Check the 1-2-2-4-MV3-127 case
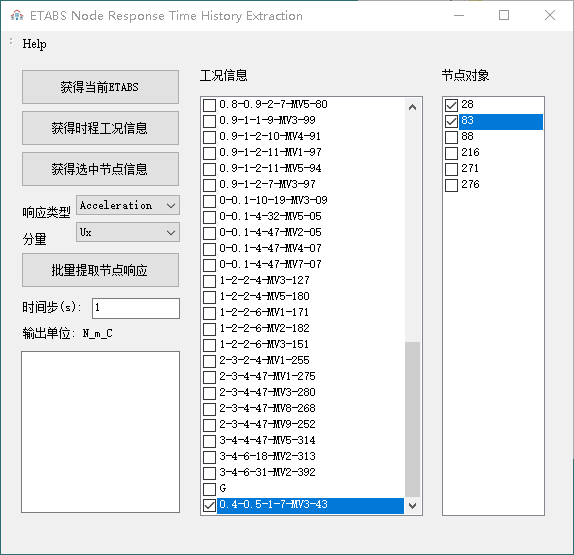 coord(209,281)
